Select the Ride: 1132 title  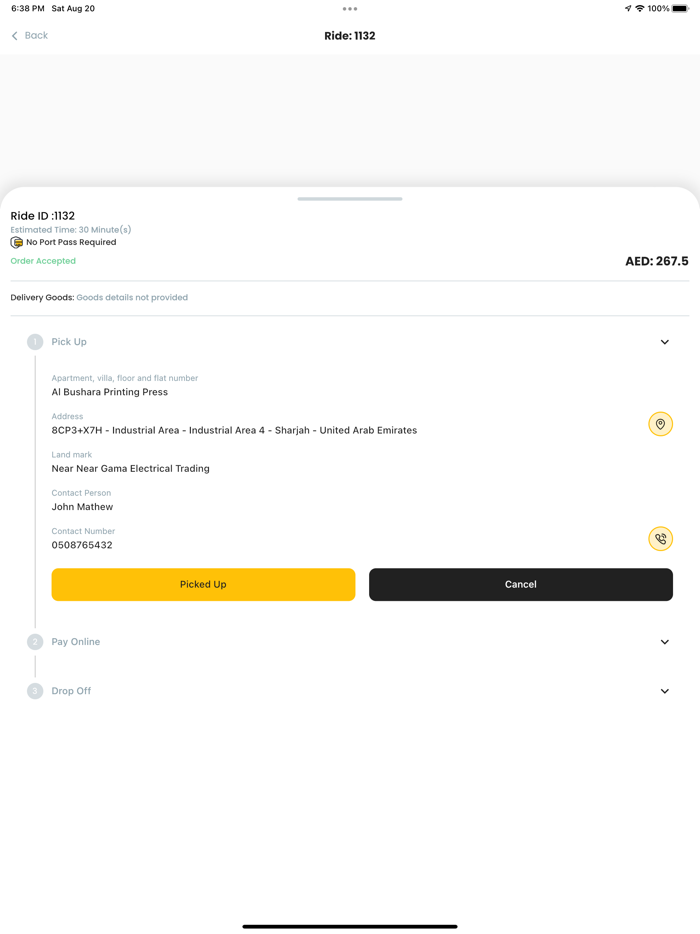[349, 35]
